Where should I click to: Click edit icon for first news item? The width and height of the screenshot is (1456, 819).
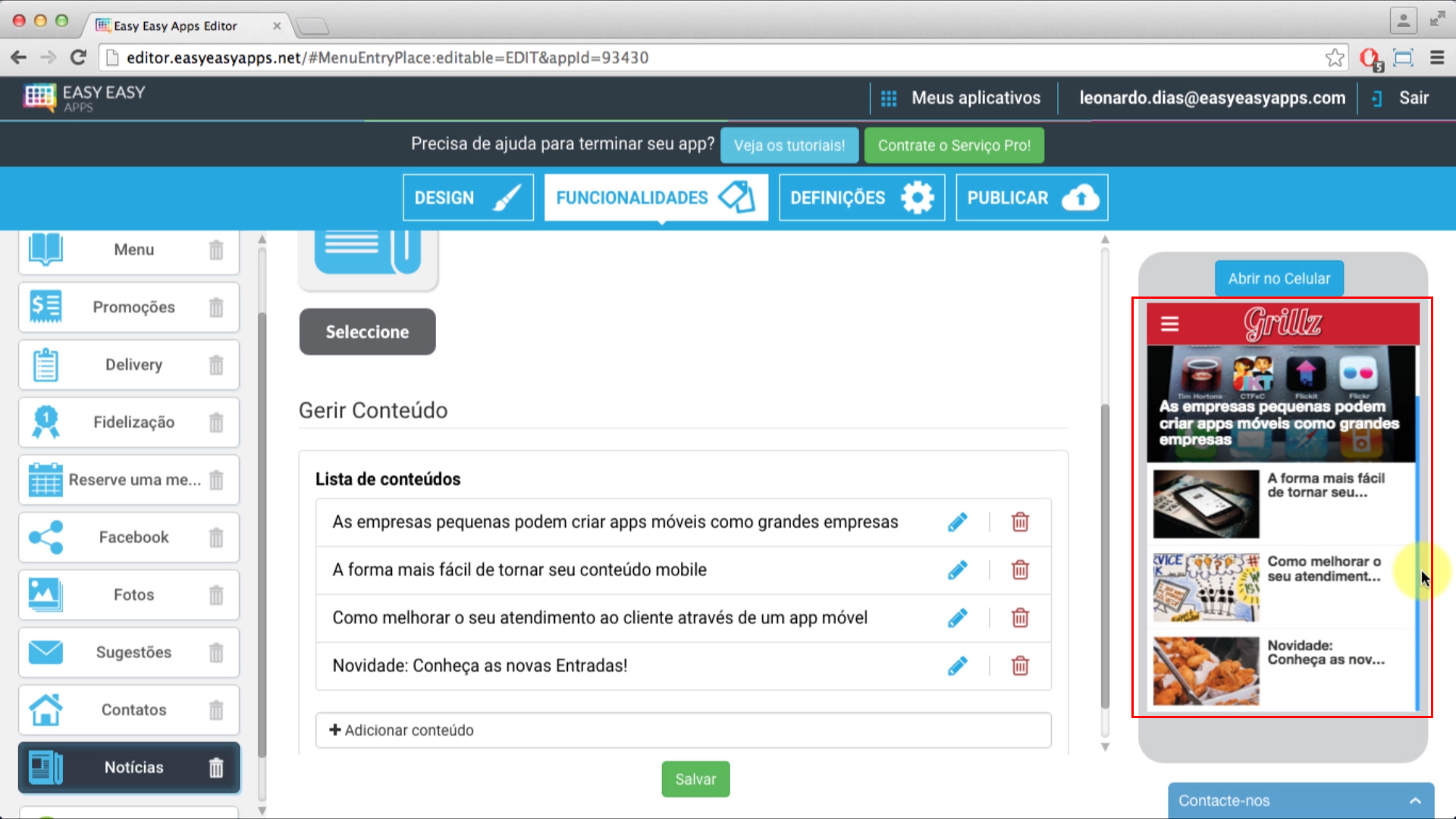pos(957,521)
